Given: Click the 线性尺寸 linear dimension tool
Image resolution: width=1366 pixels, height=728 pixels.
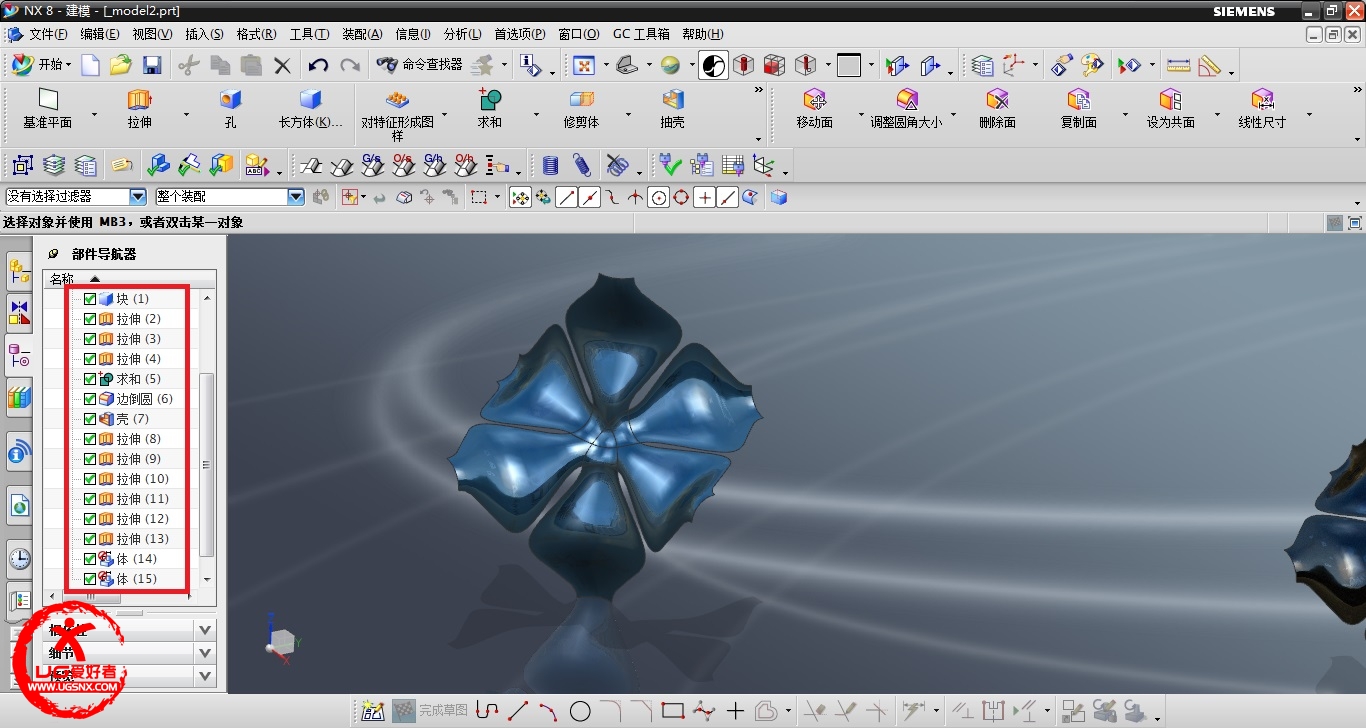Looking at the screenshot, I should 1262,110.
